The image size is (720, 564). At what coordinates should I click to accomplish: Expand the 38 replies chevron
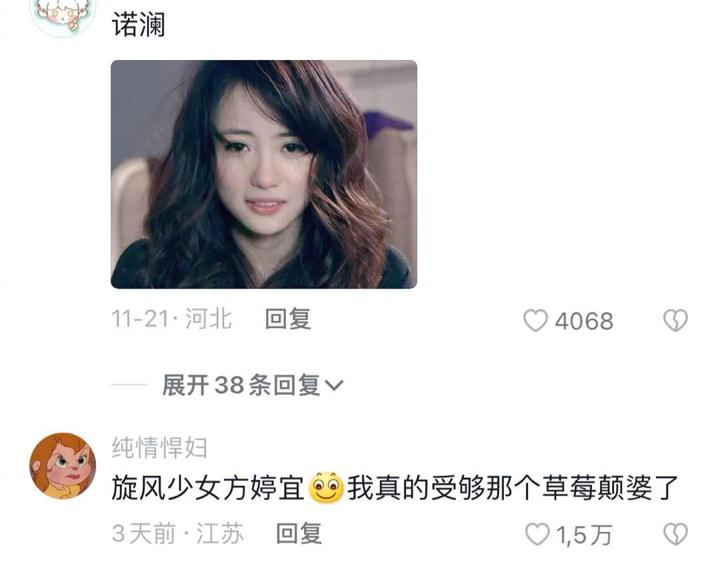[x=334, y=385]
